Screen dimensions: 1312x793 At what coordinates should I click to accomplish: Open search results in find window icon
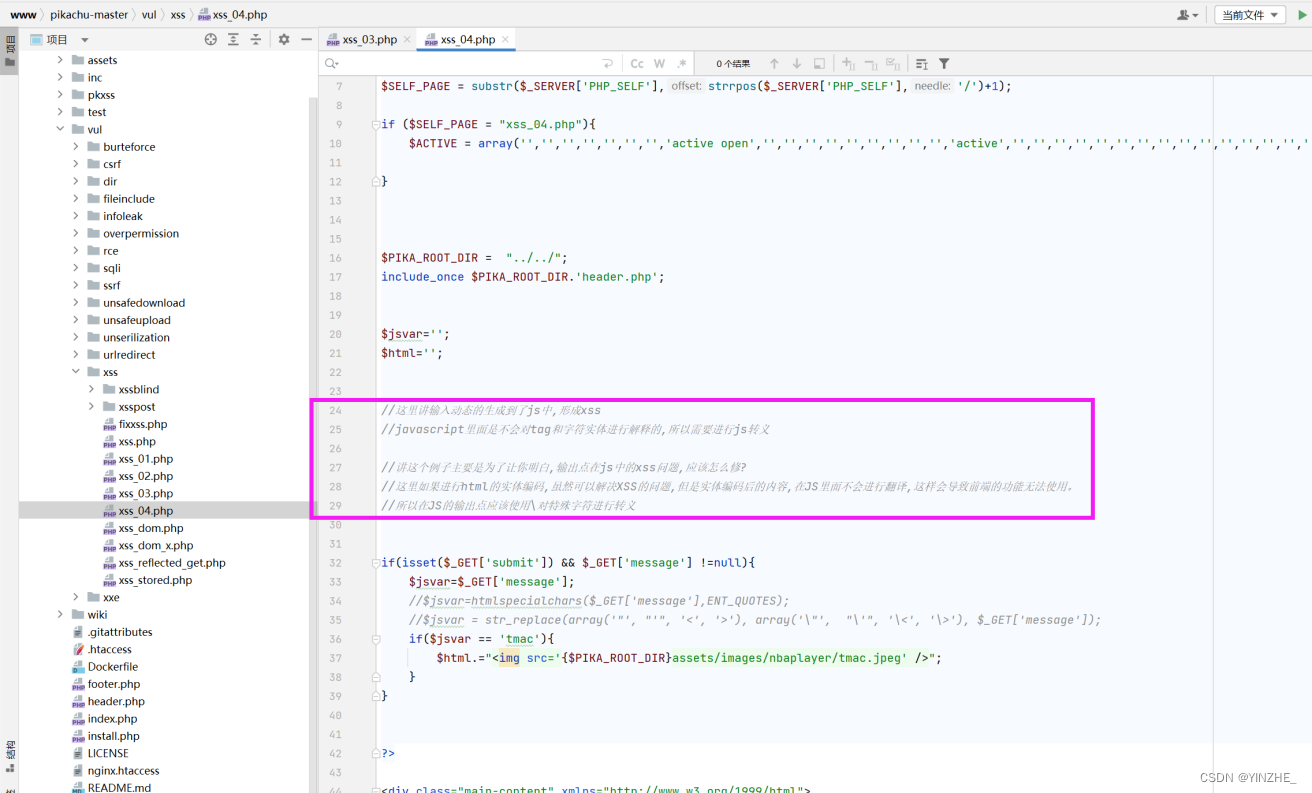pos(922,64)
